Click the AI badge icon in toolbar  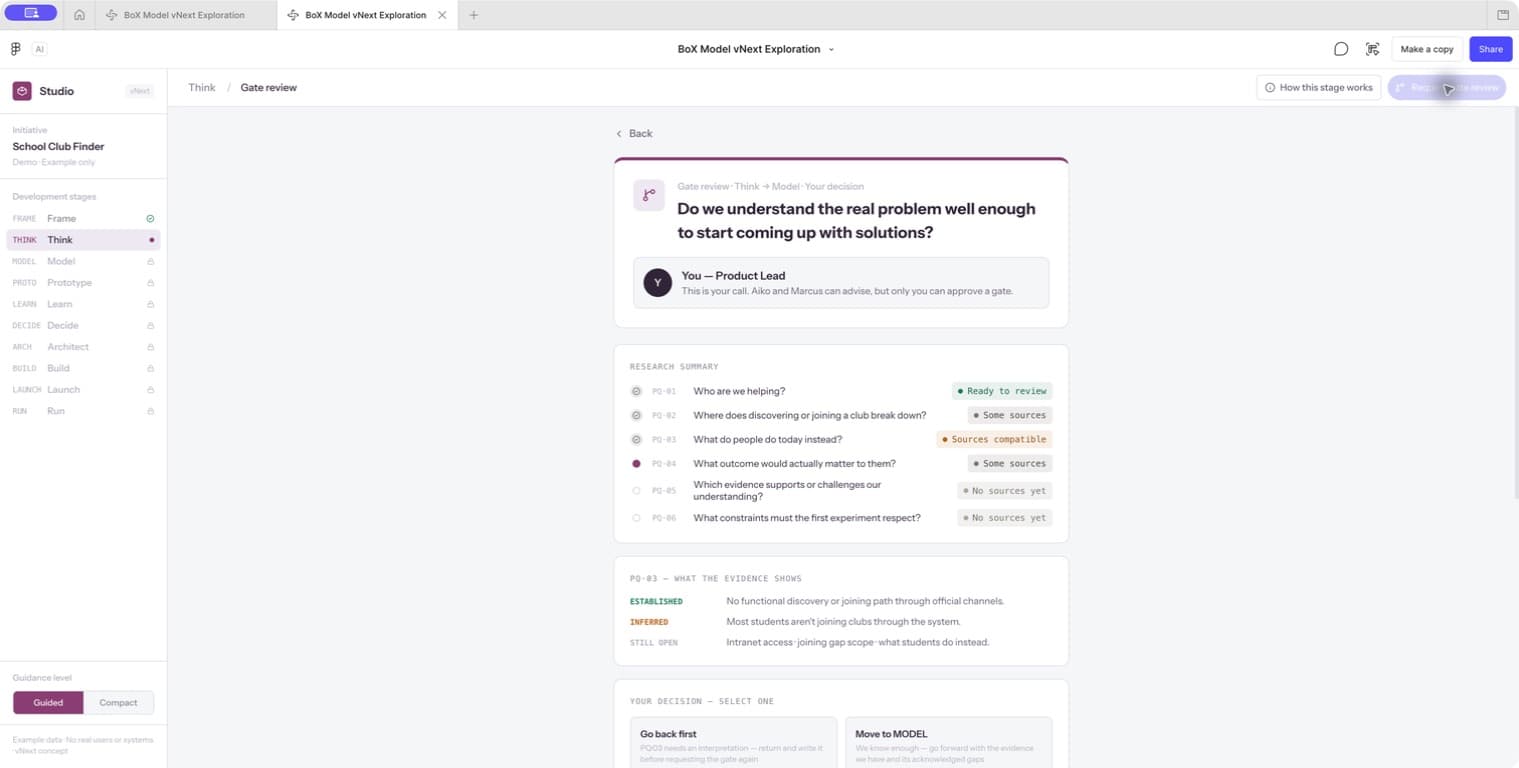(x=39, y=49)
